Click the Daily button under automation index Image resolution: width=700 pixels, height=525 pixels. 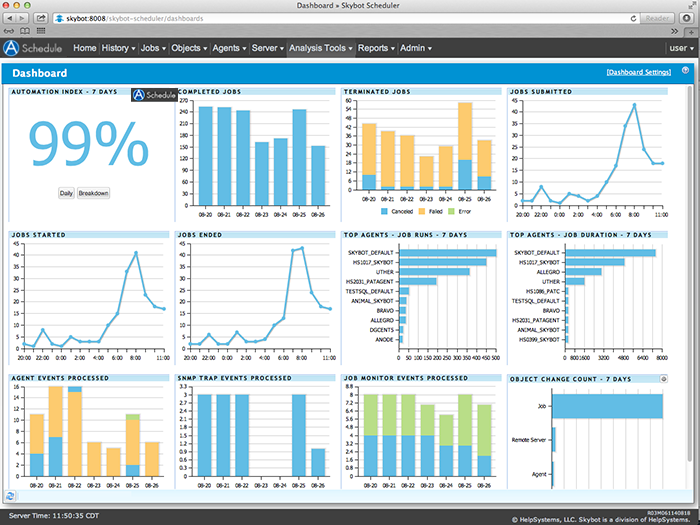pyautogui.click(x=66, y=193)
